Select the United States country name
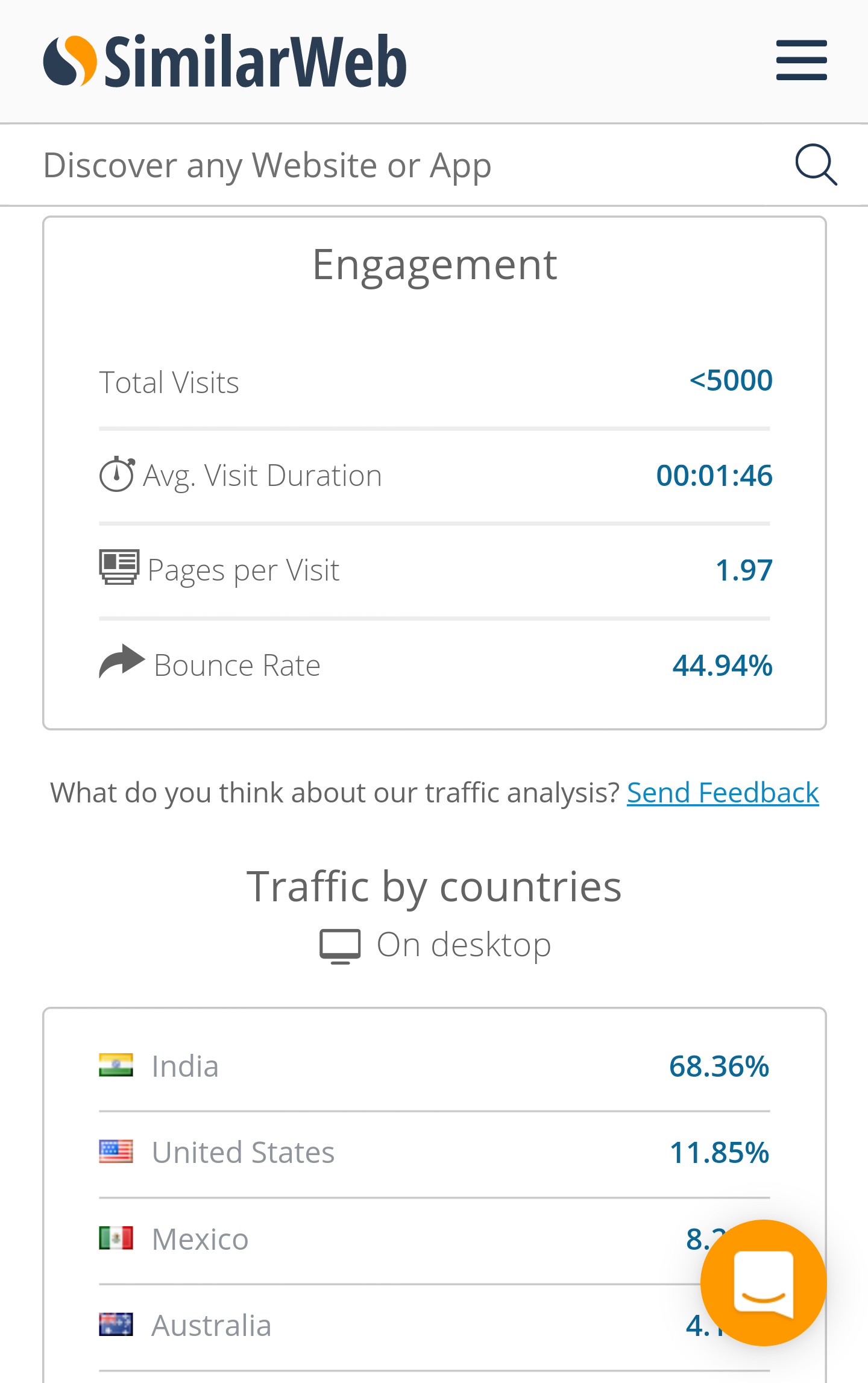The height and width of the screenshot is (1383, 868). point(243,1152)
